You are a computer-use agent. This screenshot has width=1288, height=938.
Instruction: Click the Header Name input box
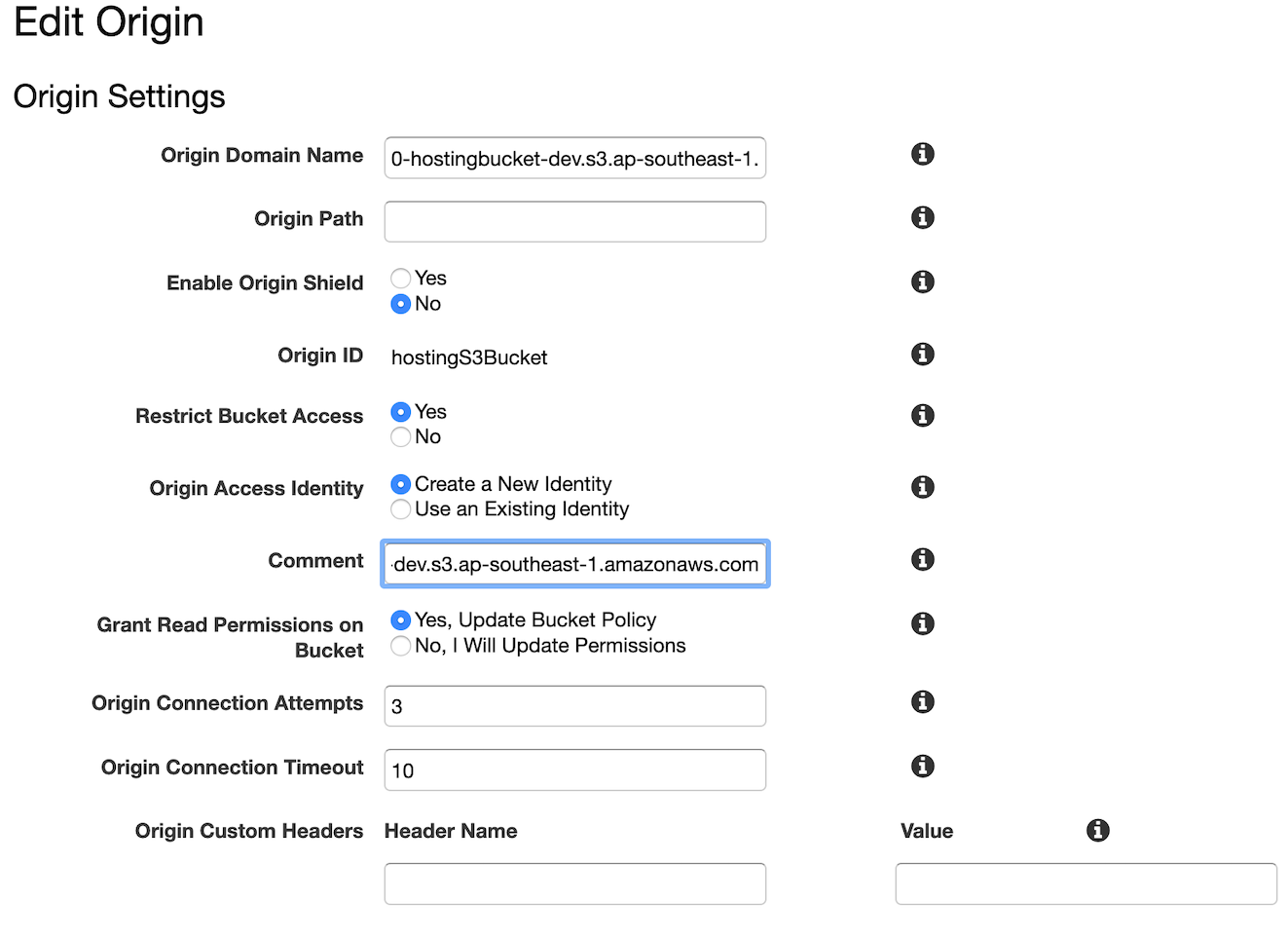tap(574, 883)
